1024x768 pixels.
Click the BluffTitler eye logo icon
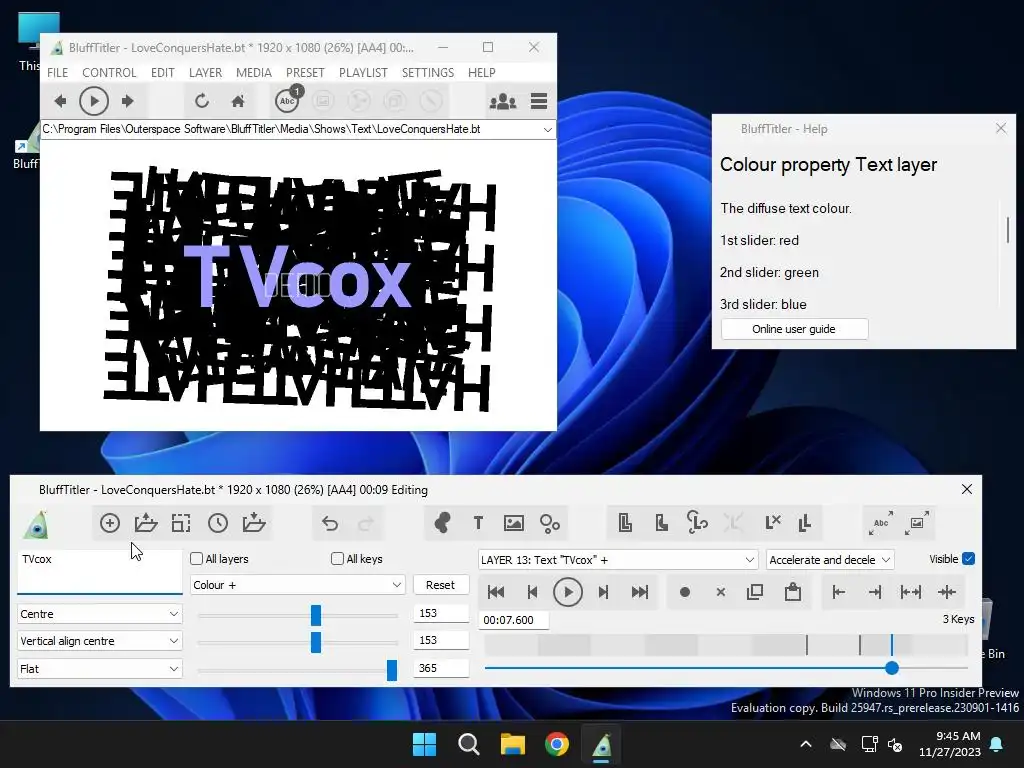(37, 524)
